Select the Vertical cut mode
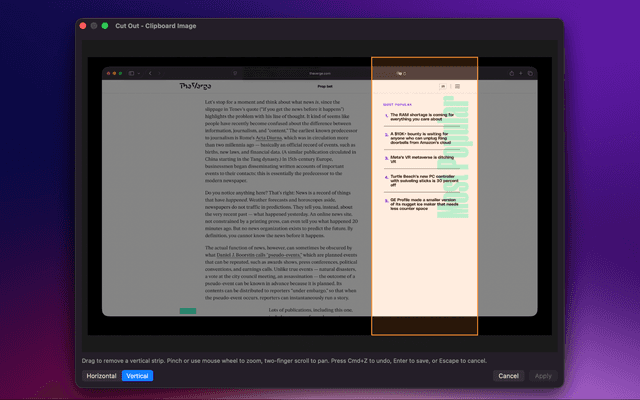 136,376
